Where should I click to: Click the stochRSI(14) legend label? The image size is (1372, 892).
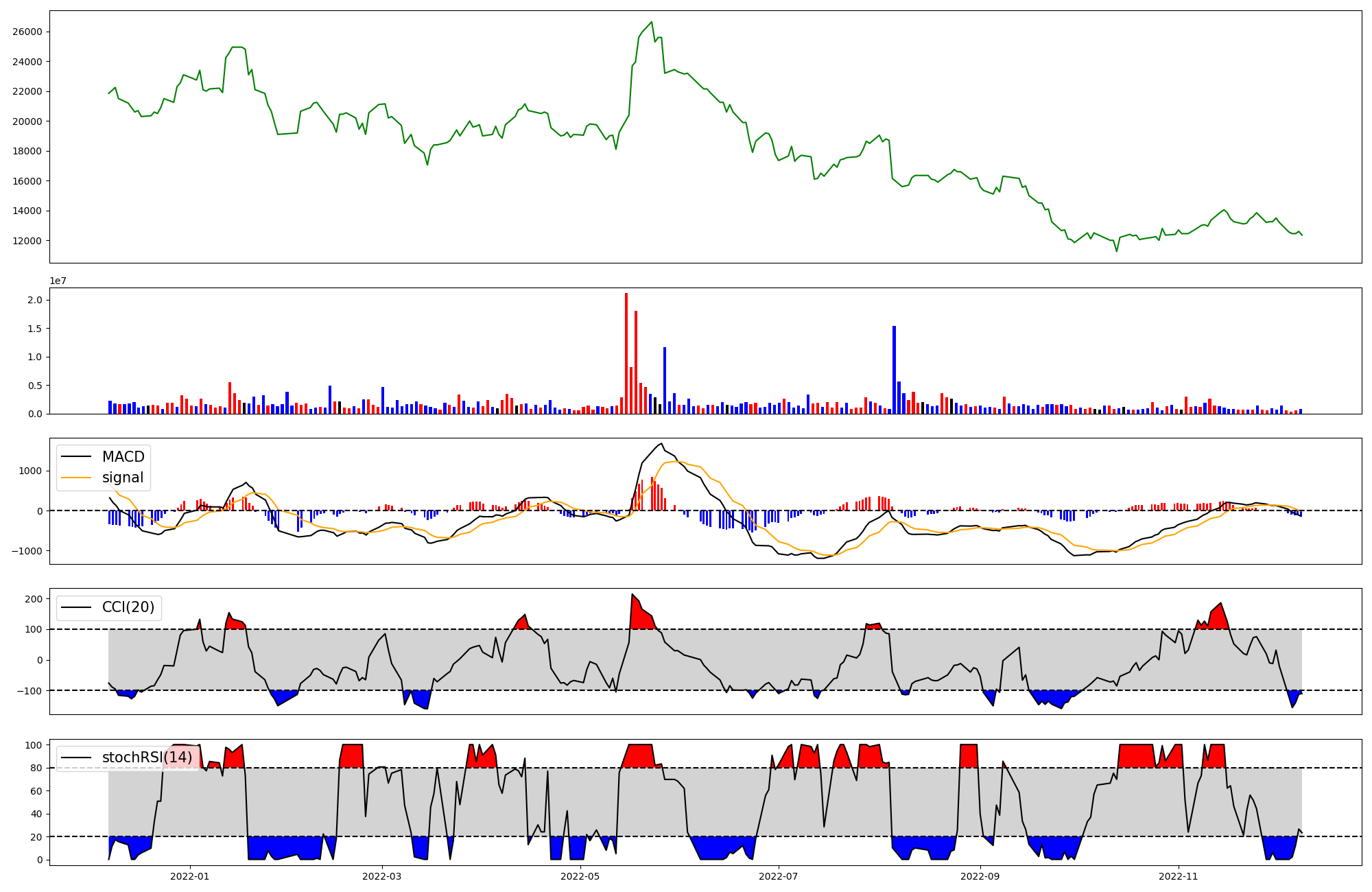[147, 758]
